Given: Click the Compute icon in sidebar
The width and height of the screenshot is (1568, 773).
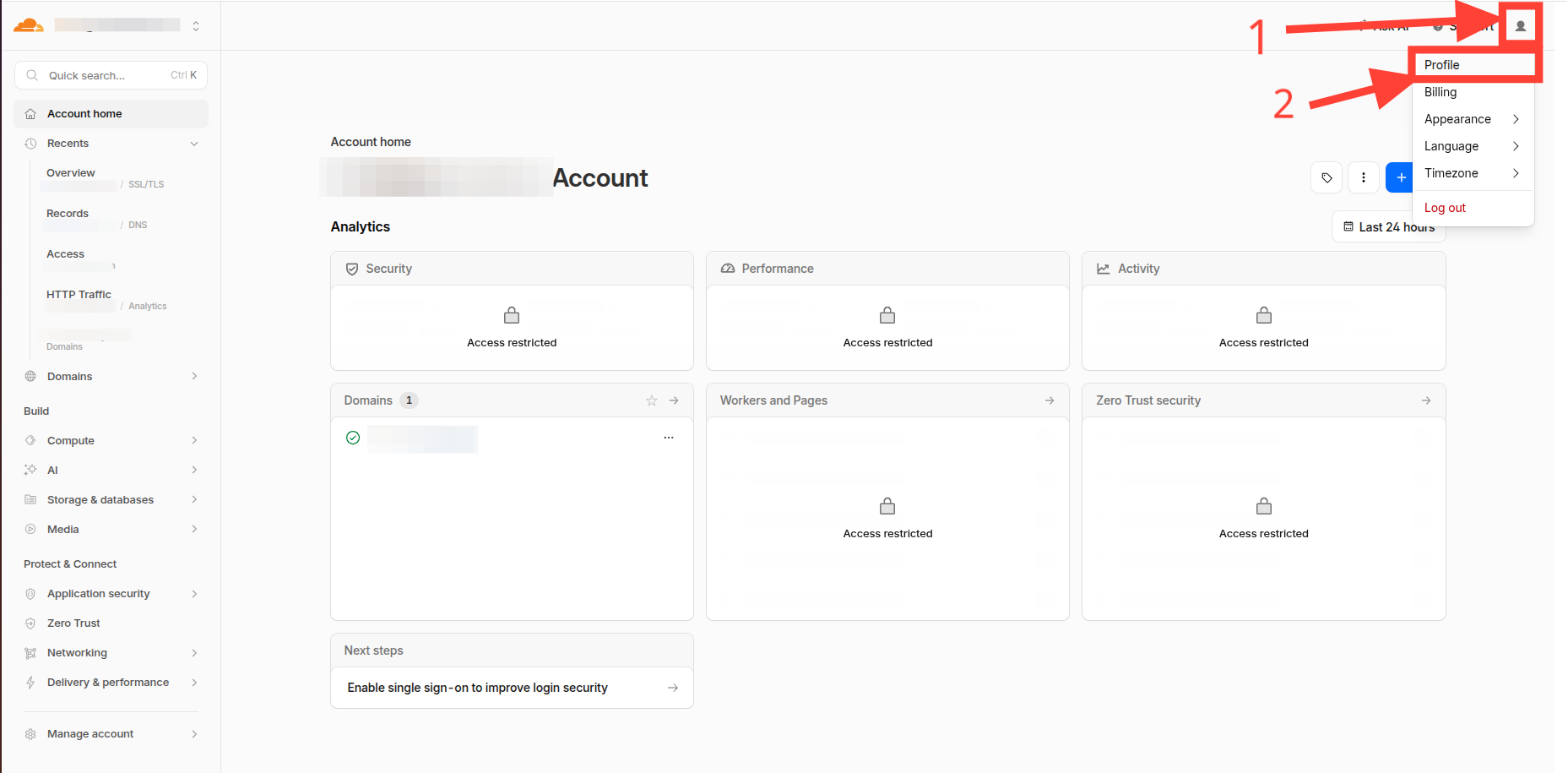Looking at the screenshot, I should point(30,441).
